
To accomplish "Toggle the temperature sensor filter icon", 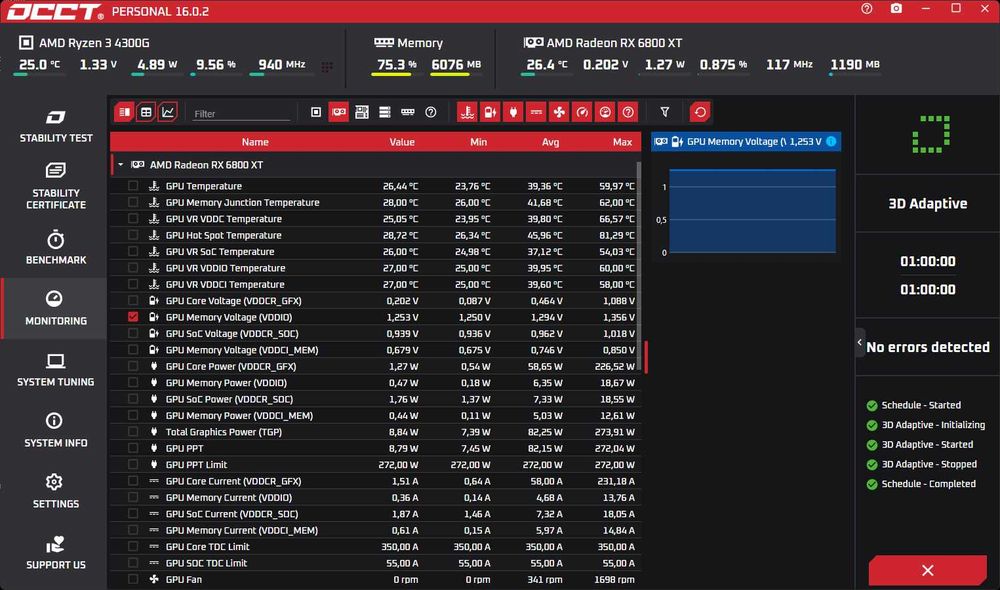I will click(x=467, y=112).
